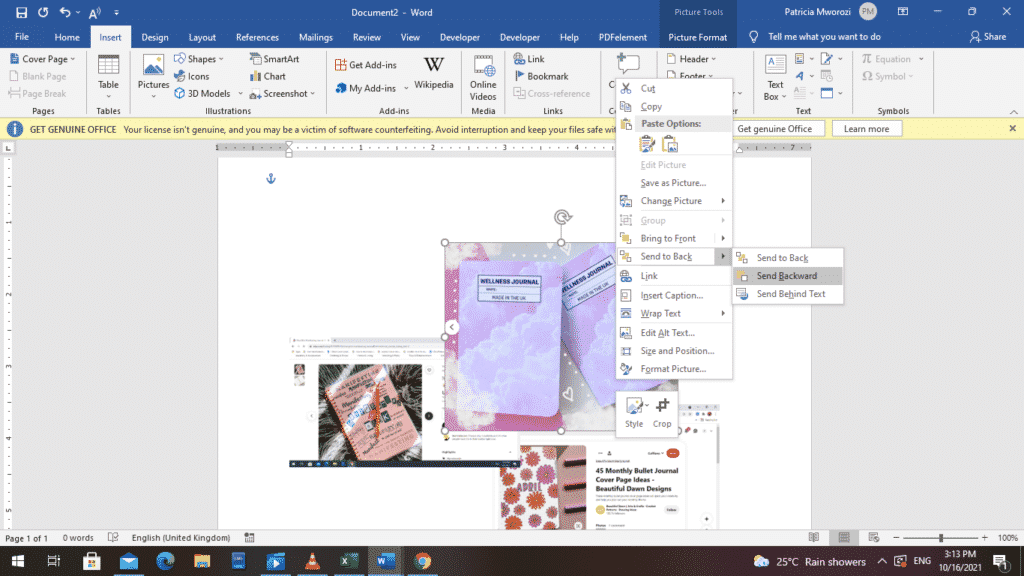The width and height of the screenshot is (1024, 576).
Task: Open the Learn more link in notification bar
Action: tap(866, 128)
